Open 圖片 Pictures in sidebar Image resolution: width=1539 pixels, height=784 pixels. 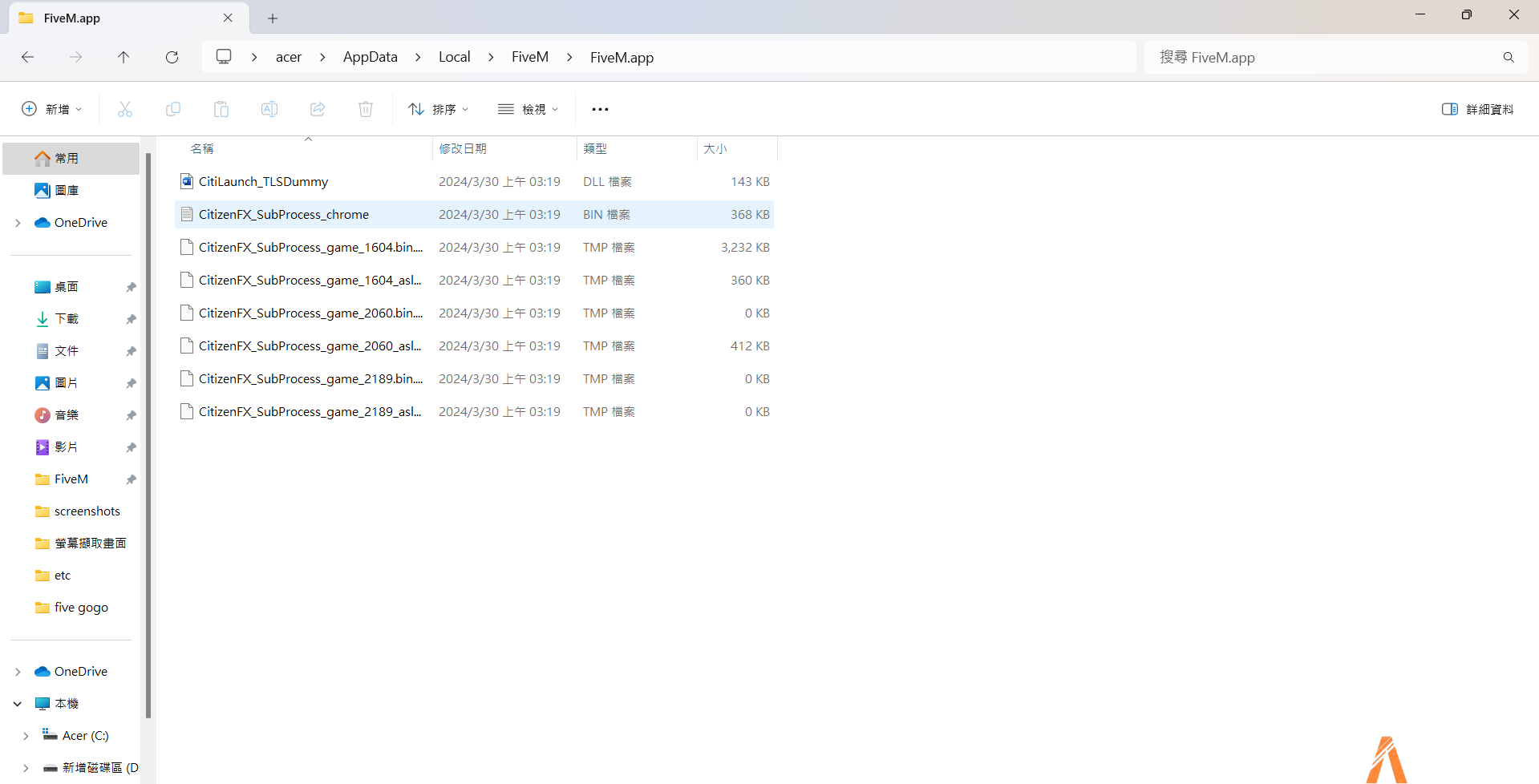click(71, 383)
